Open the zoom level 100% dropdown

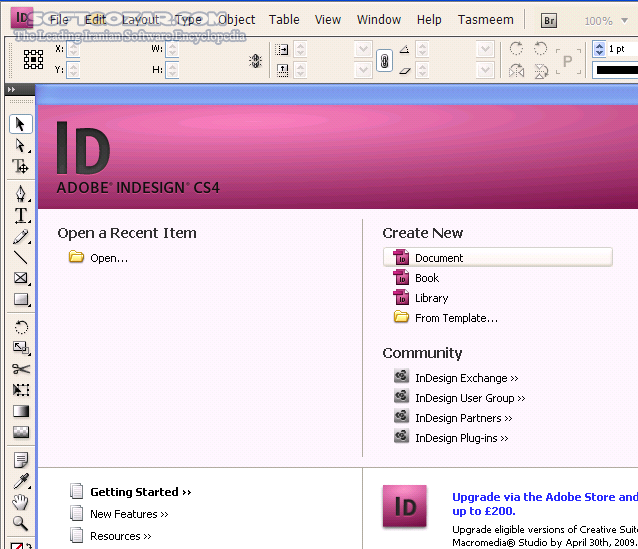pos(624,20)
